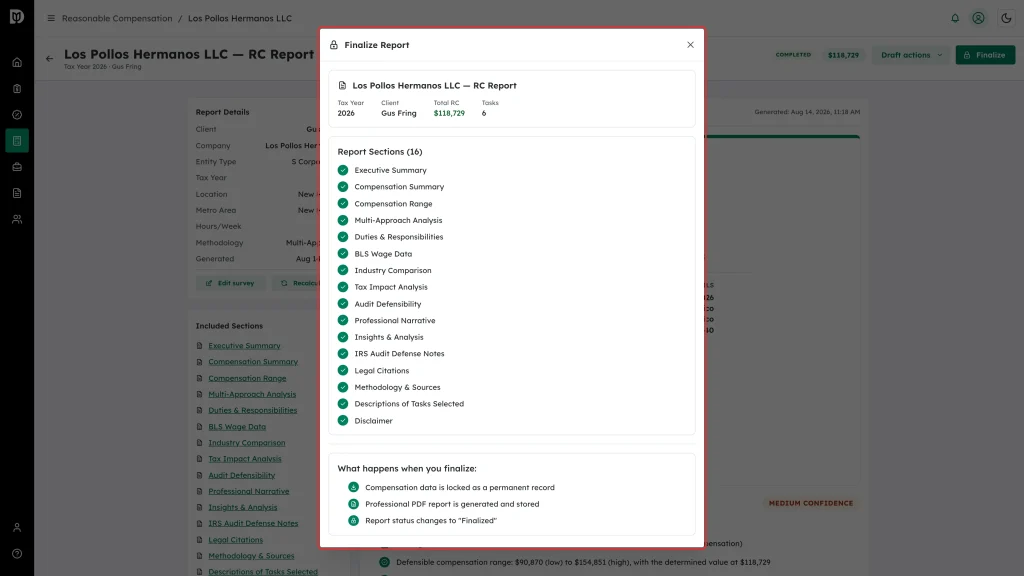Open notifications bell
This screenshot has height=576, width=1024.
[x=955, y=18]
